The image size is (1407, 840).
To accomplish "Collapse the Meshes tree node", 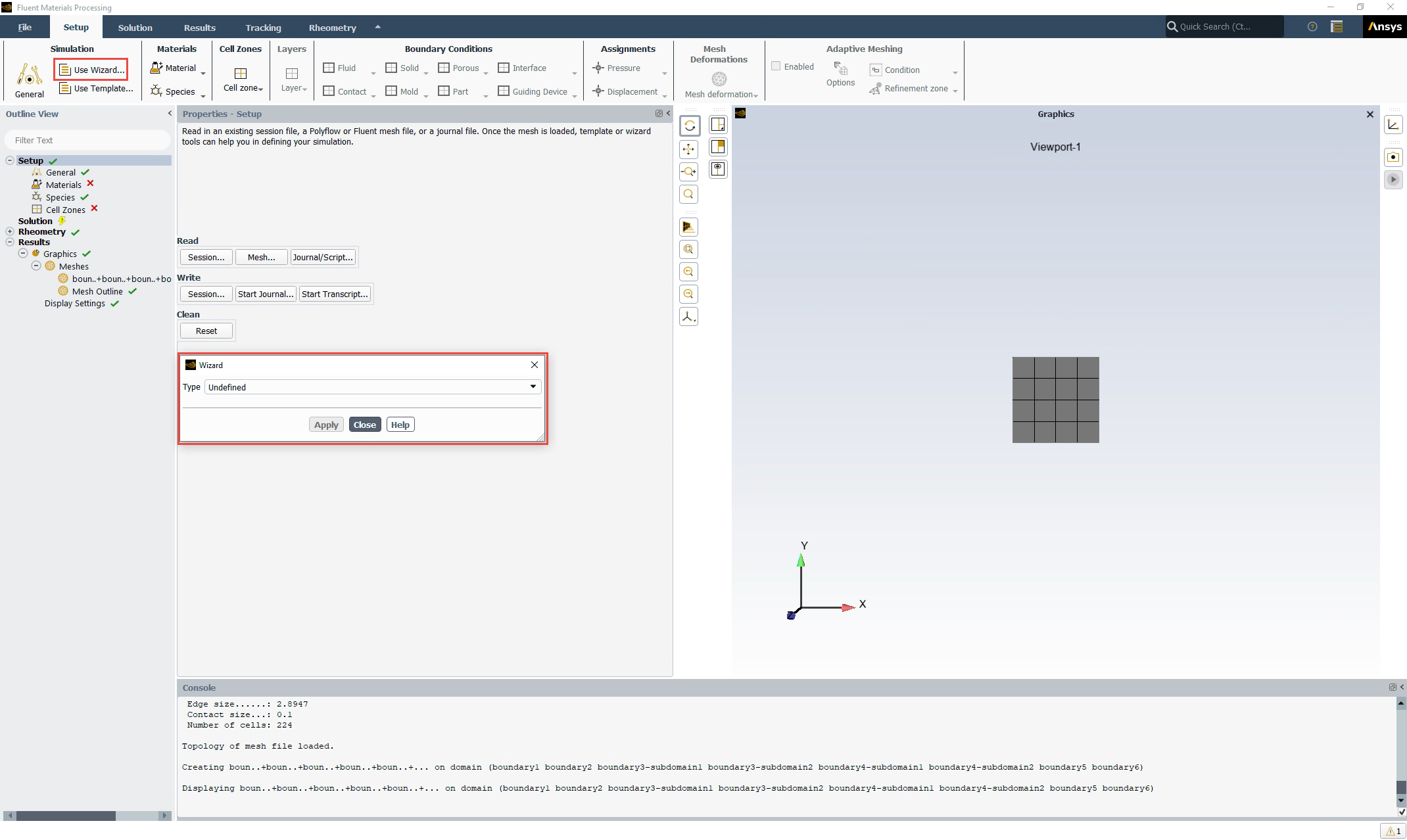I will pyautogui.click(x=36, y=266).
